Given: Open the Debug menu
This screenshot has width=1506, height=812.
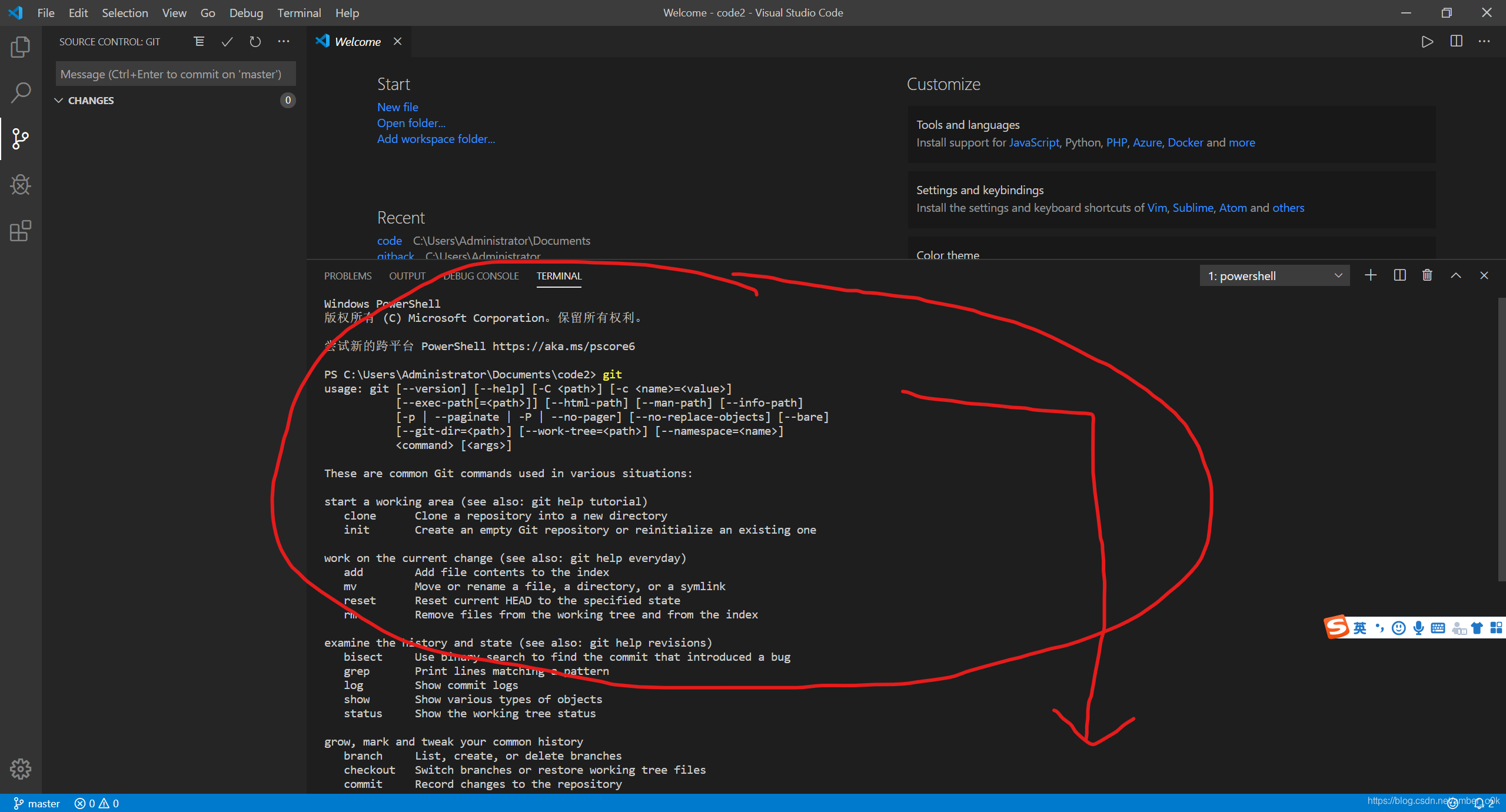Looking at the screenshot, I should pos(246,13).
